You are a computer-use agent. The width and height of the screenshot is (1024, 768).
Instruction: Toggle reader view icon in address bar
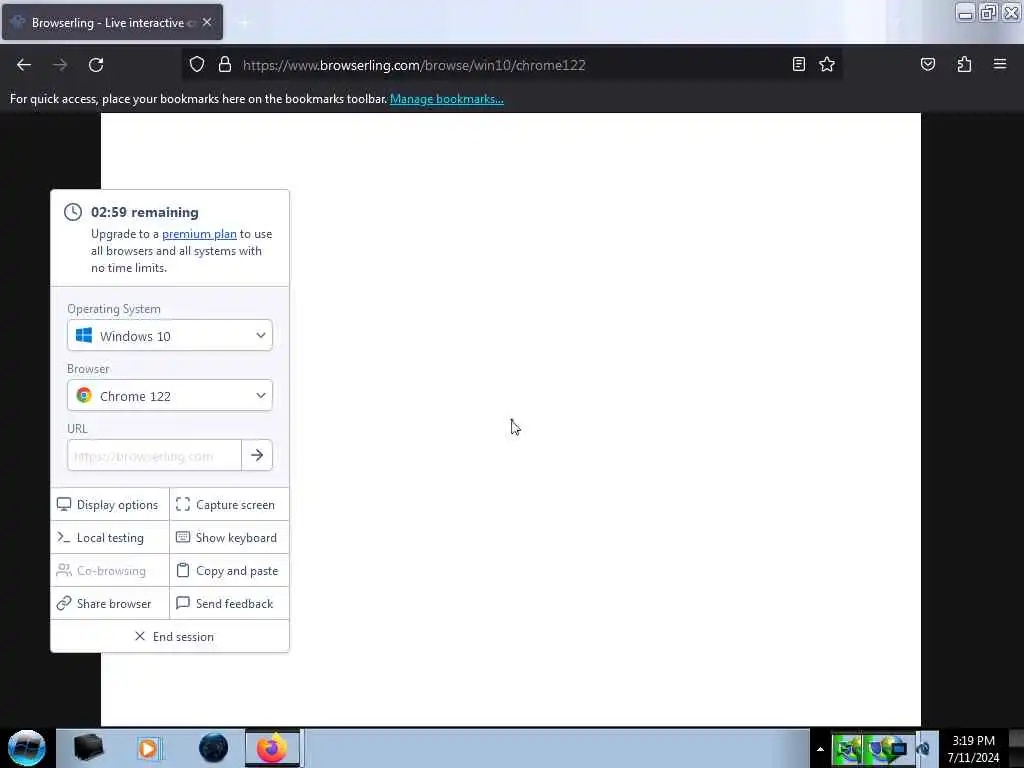[799, 64]
